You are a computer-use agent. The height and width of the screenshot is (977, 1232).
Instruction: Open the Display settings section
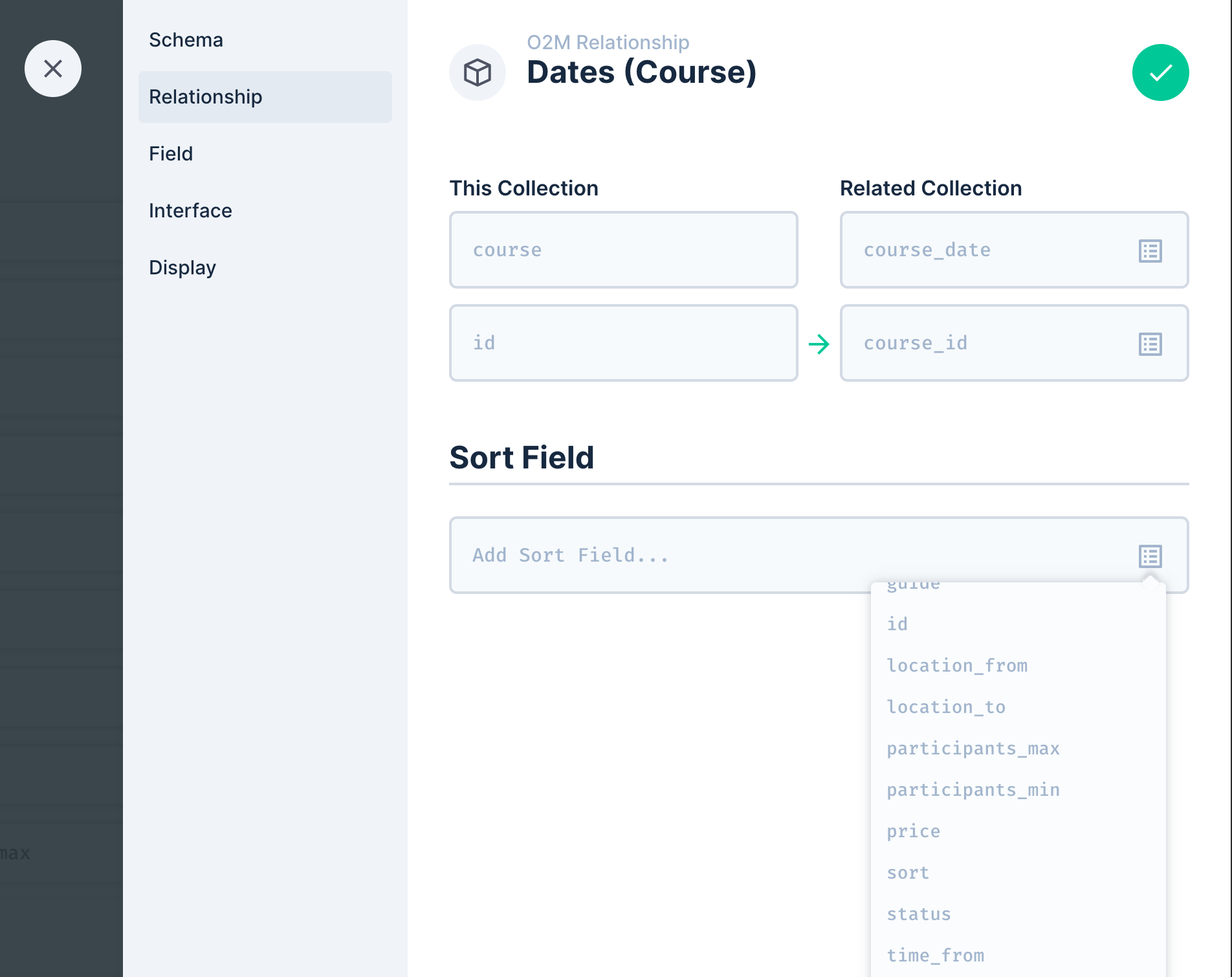click(183, 267)
